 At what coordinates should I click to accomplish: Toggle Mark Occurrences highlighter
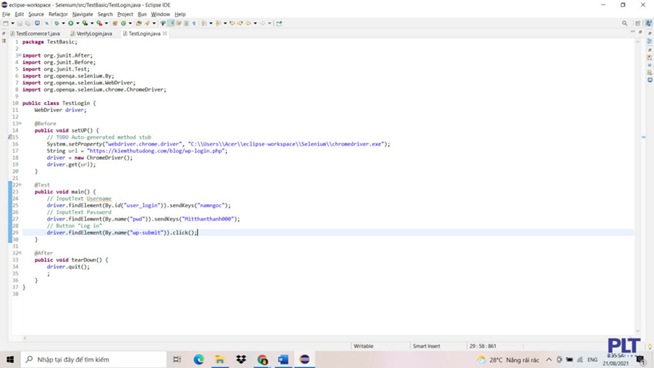point(171,23)
